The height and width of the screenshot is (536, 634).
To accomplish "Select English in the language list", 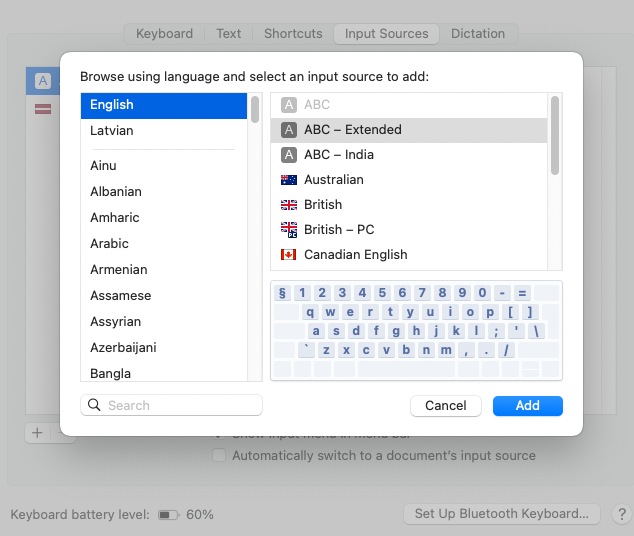I will (164, 105).
